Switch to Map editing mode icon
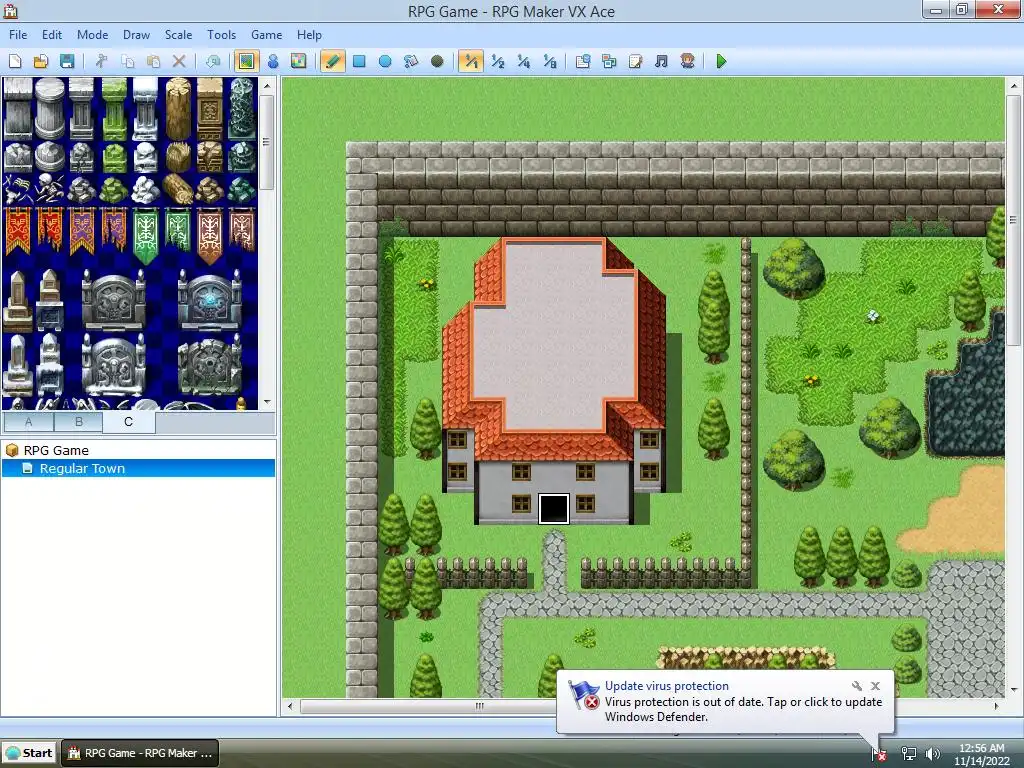Image resolution: width=1024 pixels, height=768 pixels. pos(246,61)
